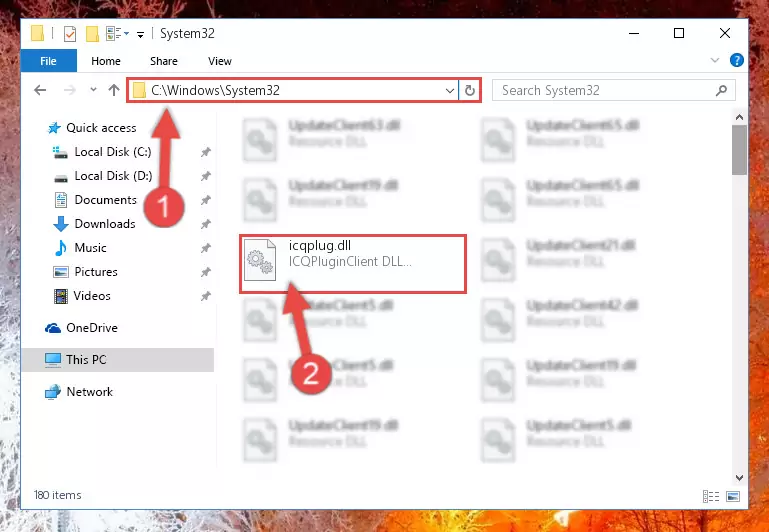This screenshot has width=769, height=532.
Task: Open Pictures in the sidebar
Action: [85, 272]
